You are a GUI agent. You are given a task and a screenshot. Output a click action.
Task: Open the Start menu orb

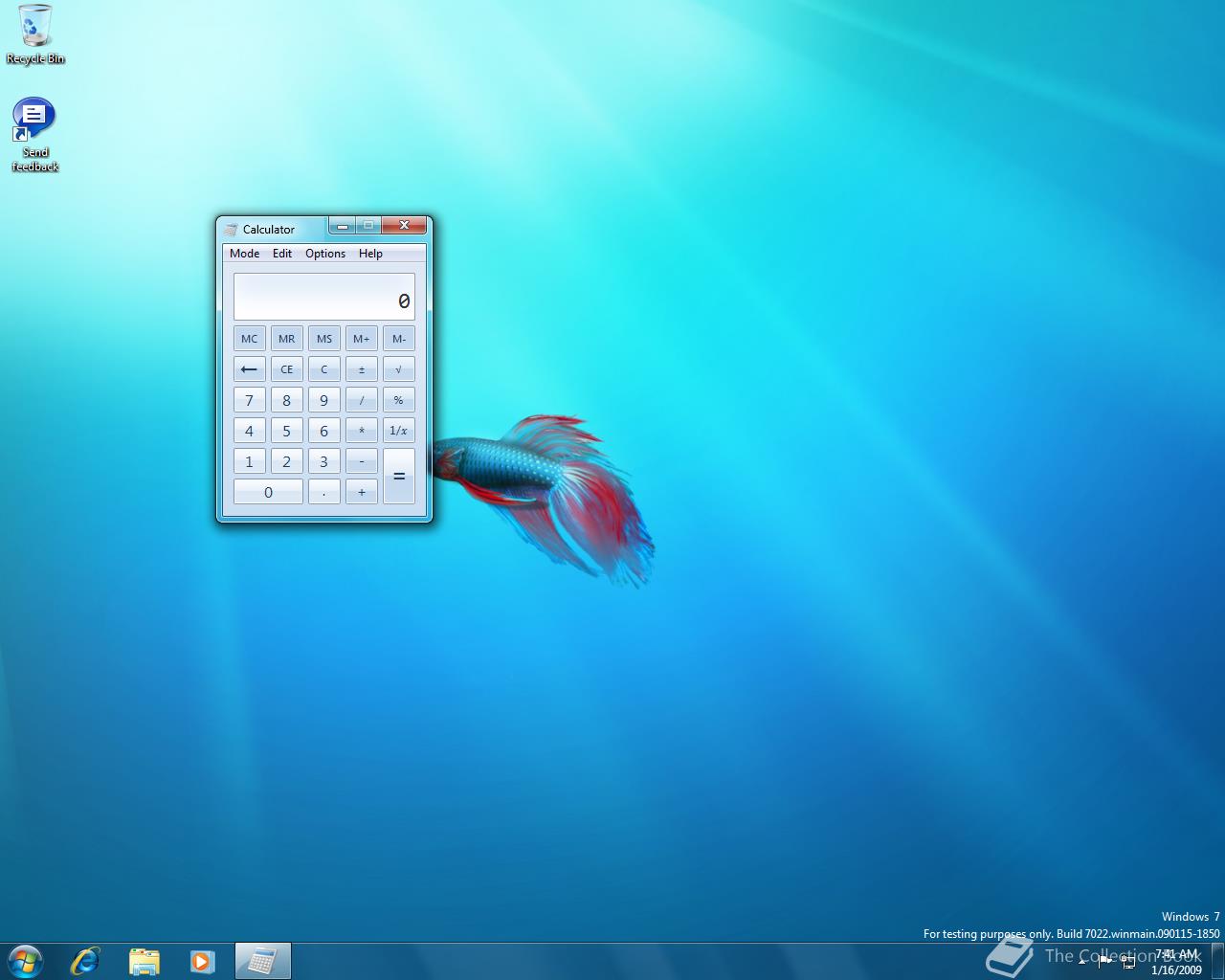[x=25, y=961]
